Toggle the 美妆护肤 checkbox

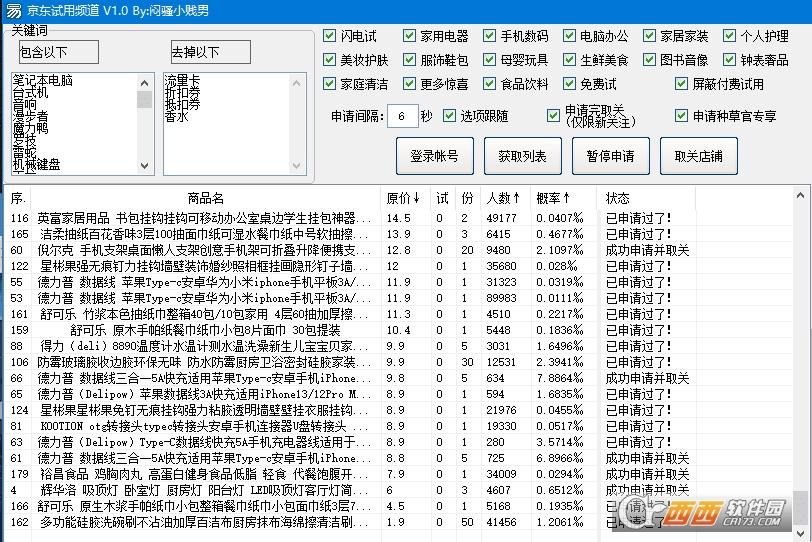pyautogui.click(x=329, y=60)
